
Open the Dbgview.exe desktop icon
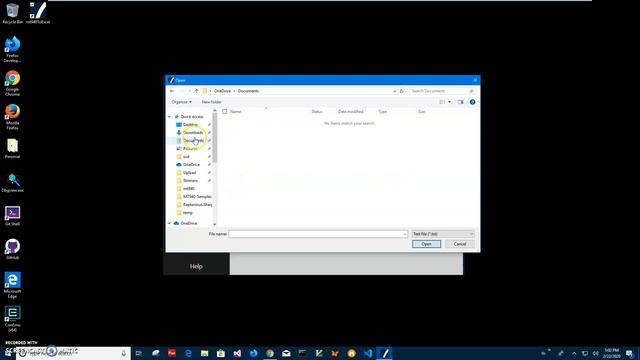(12, 182)
